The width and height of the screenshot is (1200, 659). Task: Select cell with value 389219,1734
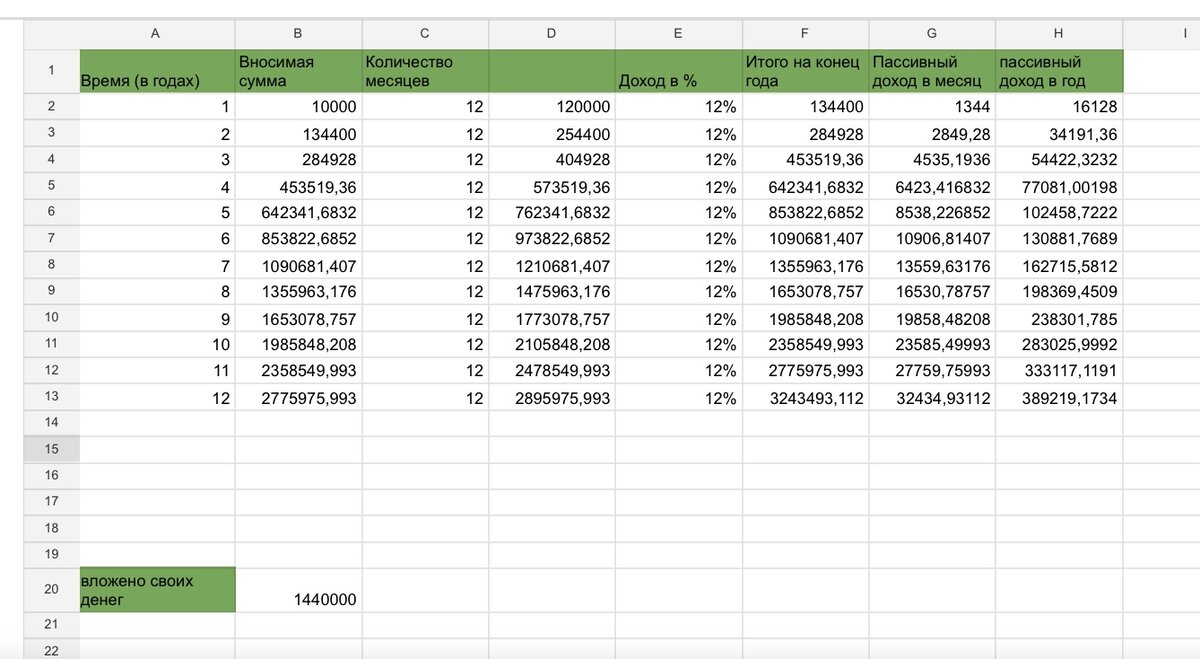[x=1059, y=397]
